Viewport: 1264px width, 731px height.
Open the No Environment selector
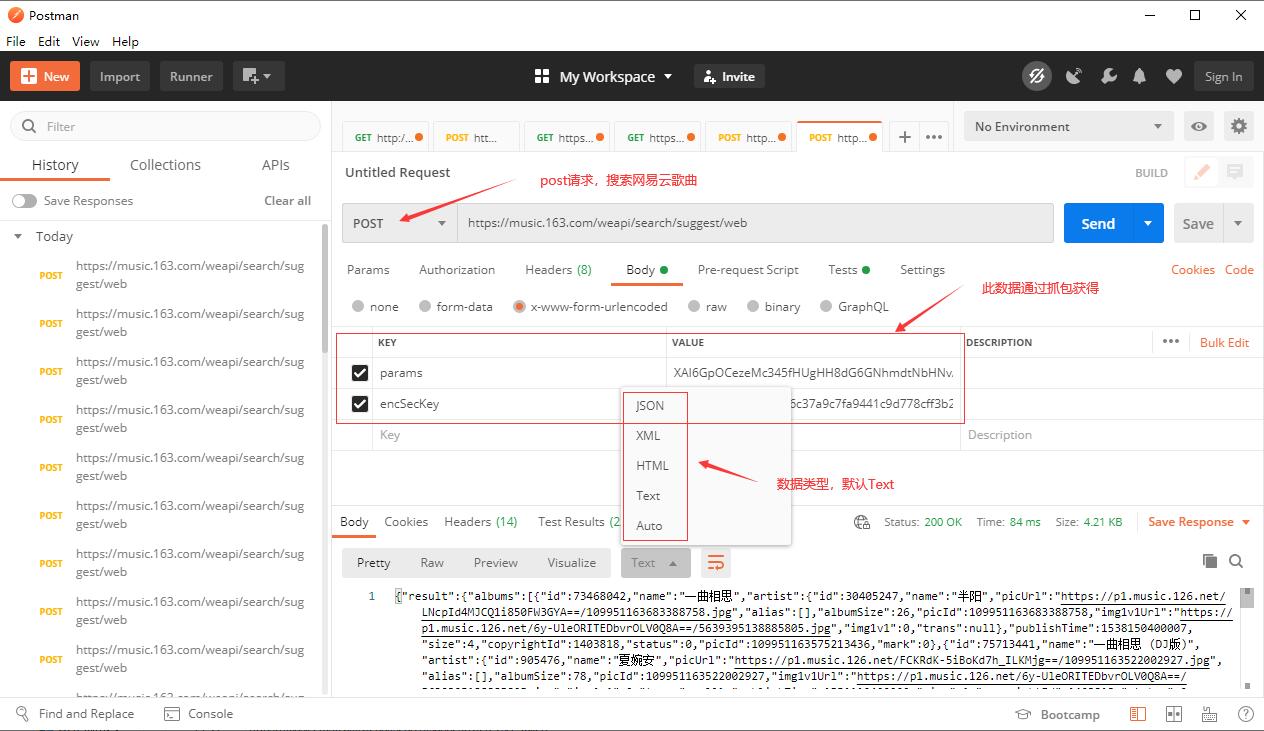point(1068,126)
